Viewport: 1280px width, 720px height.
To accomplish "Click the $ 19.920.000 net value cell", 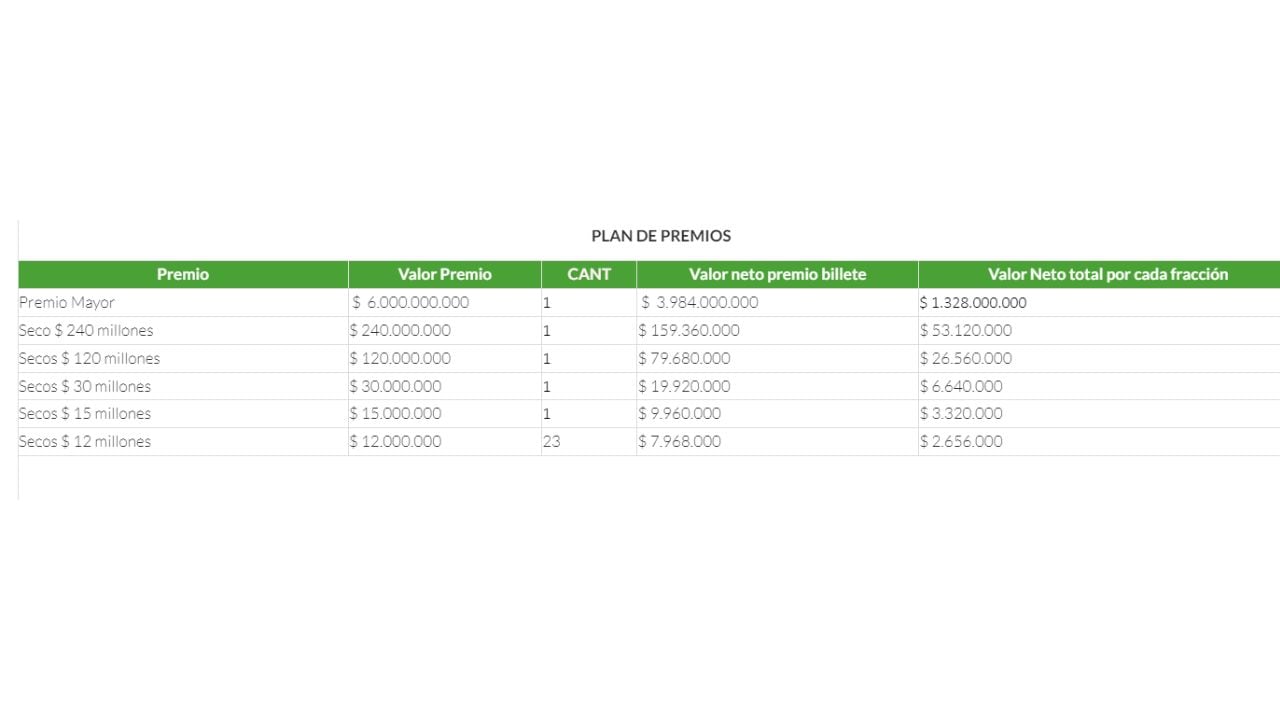I will tap(684, 386).
